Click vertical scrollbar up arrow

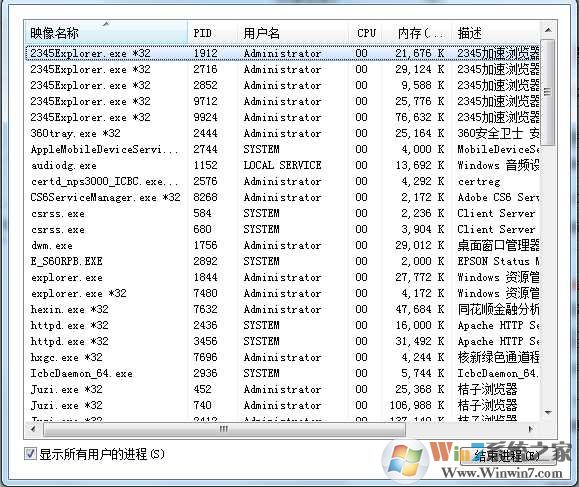point(548,30)
